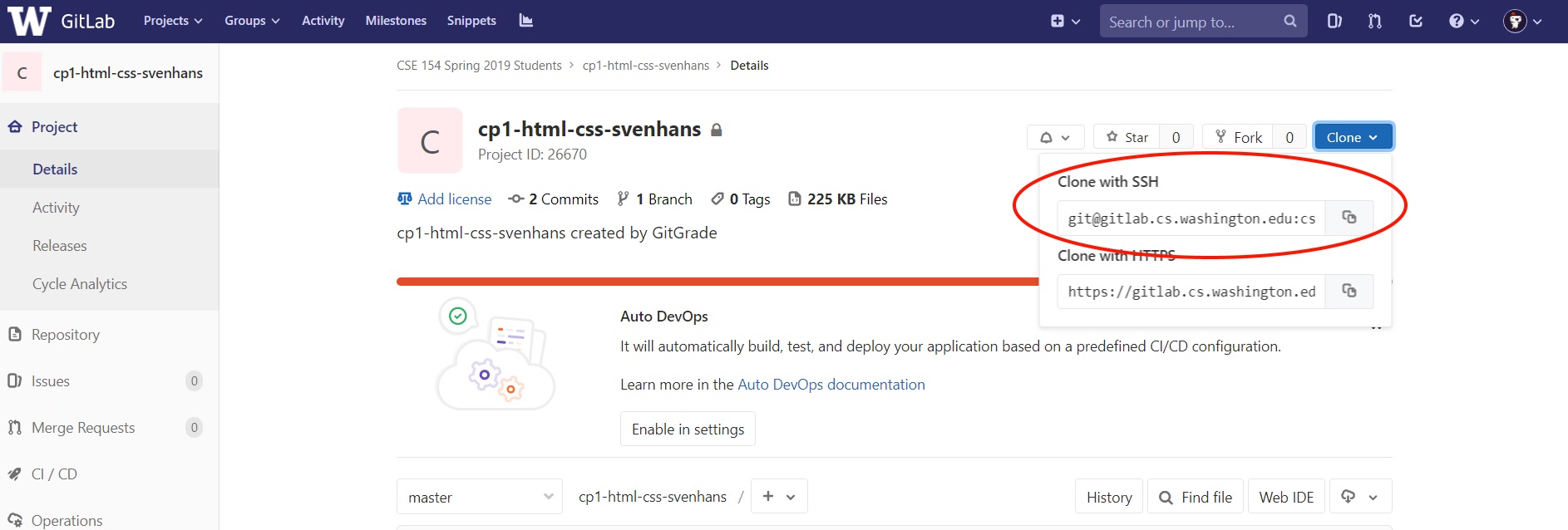
Task: Click the fork count 0
Action: pos(1289,138)
